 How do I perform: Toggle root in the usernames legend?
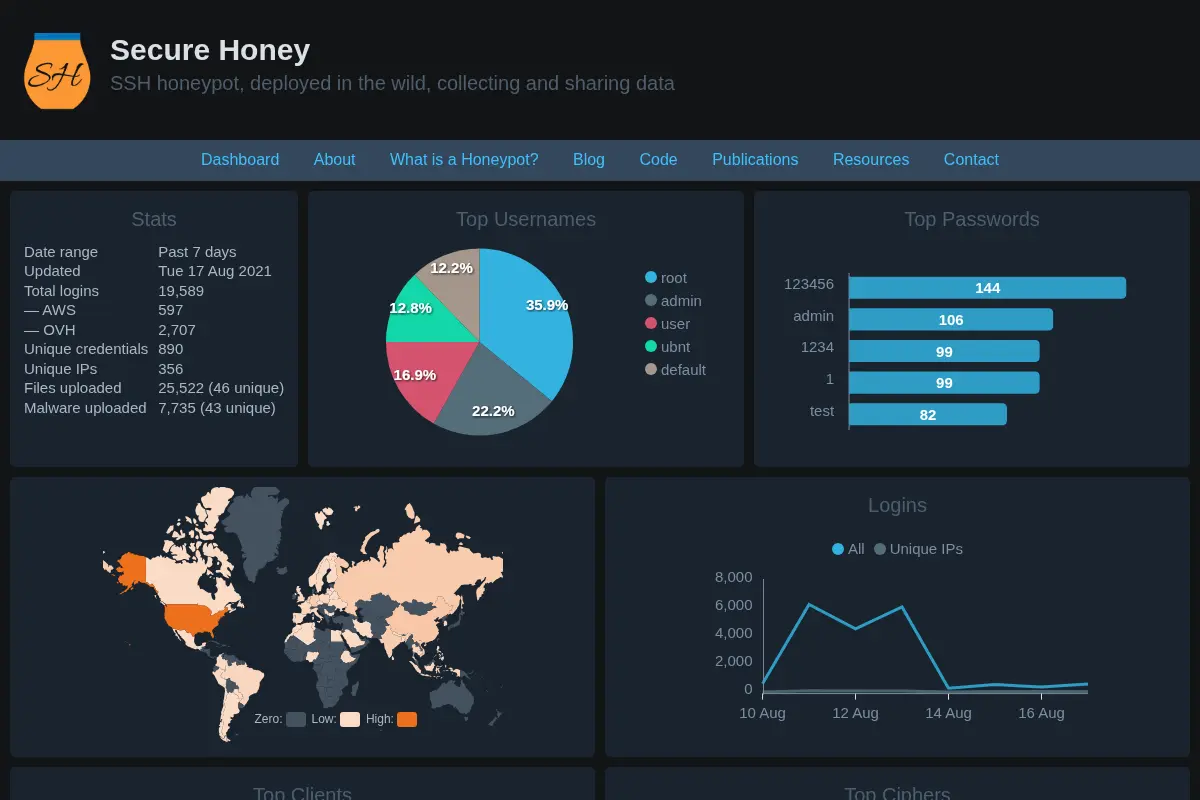666,278
